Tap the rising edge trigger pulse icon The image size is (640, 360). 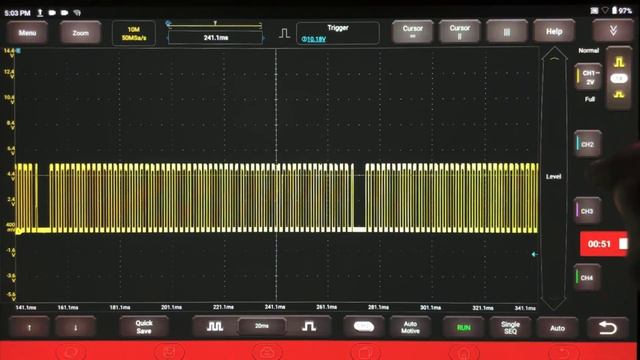click(284, 33)
